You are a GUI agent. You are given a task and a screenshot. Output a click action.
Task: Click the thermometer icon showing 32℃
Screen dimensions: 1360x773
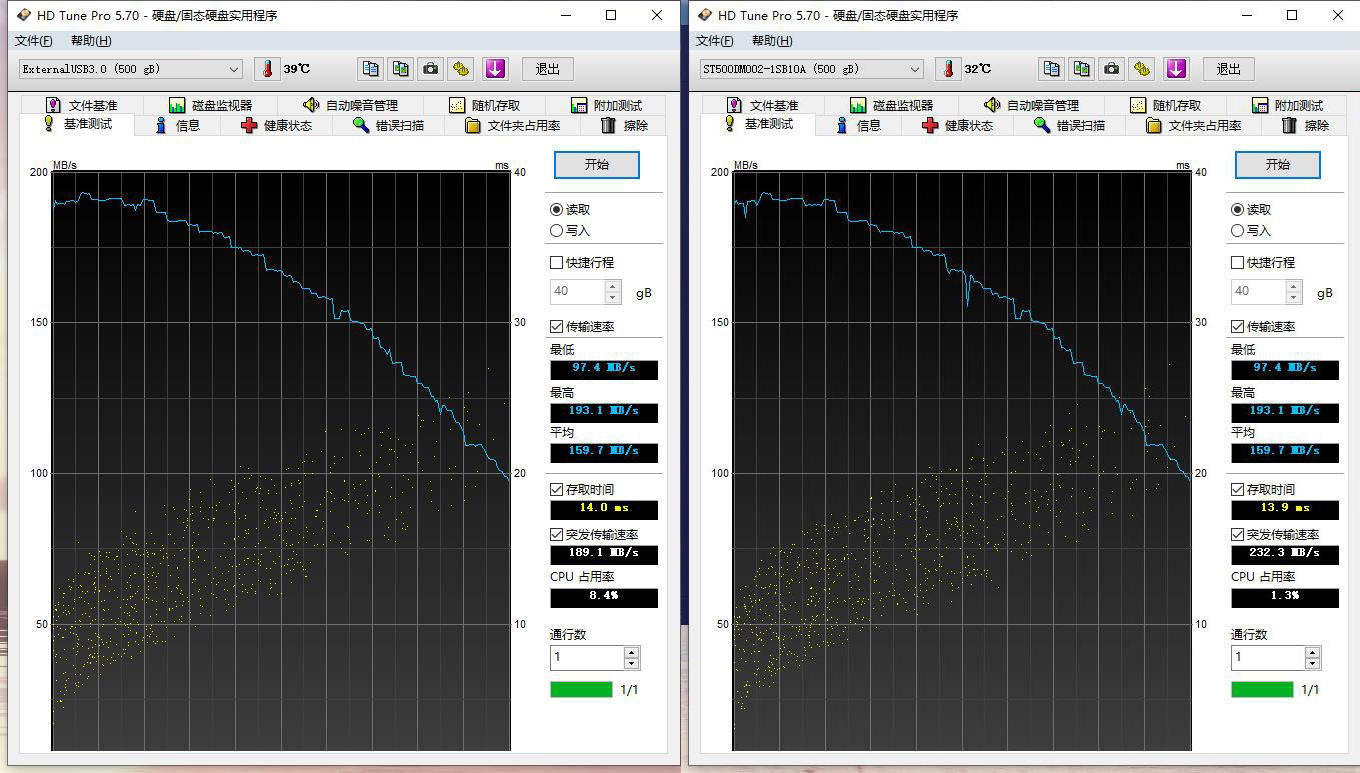pyautogui.click(x=948, y=69)
